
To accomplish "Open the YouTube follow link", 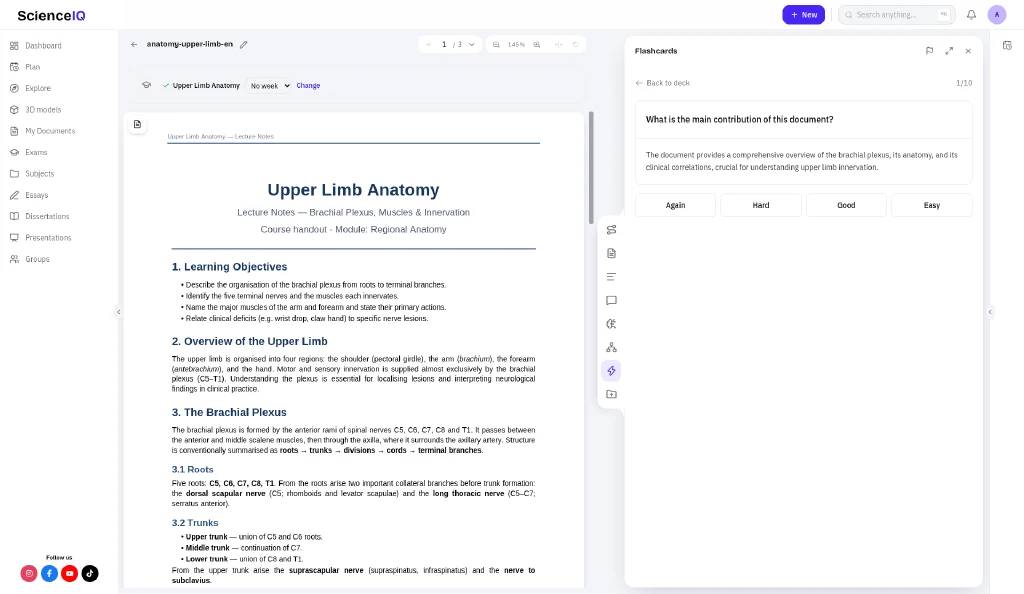I will pyautogui.click(x=69, y=573).
